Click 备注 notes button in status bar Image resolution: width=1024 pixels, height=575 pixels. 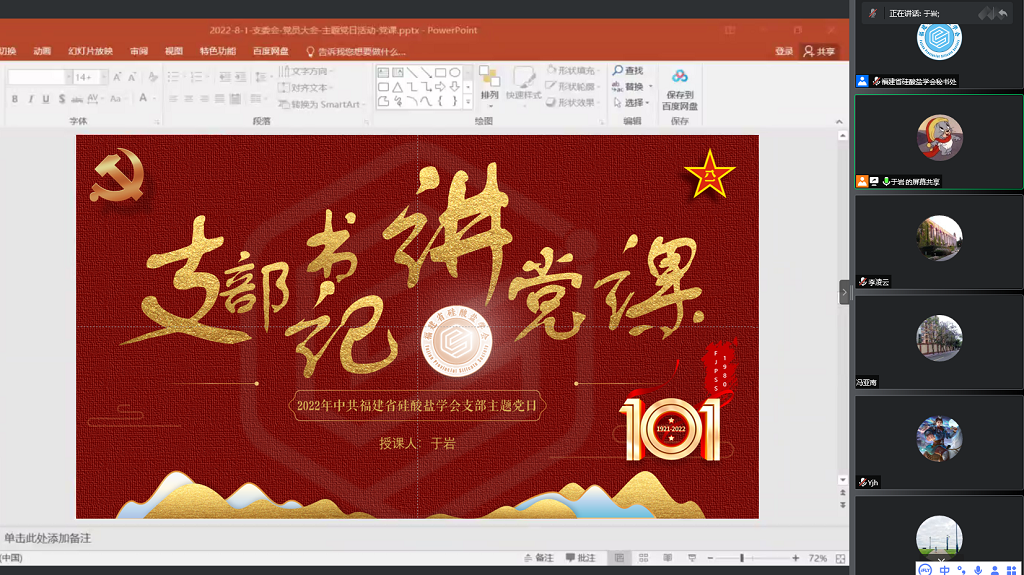(x=539, y=558)
